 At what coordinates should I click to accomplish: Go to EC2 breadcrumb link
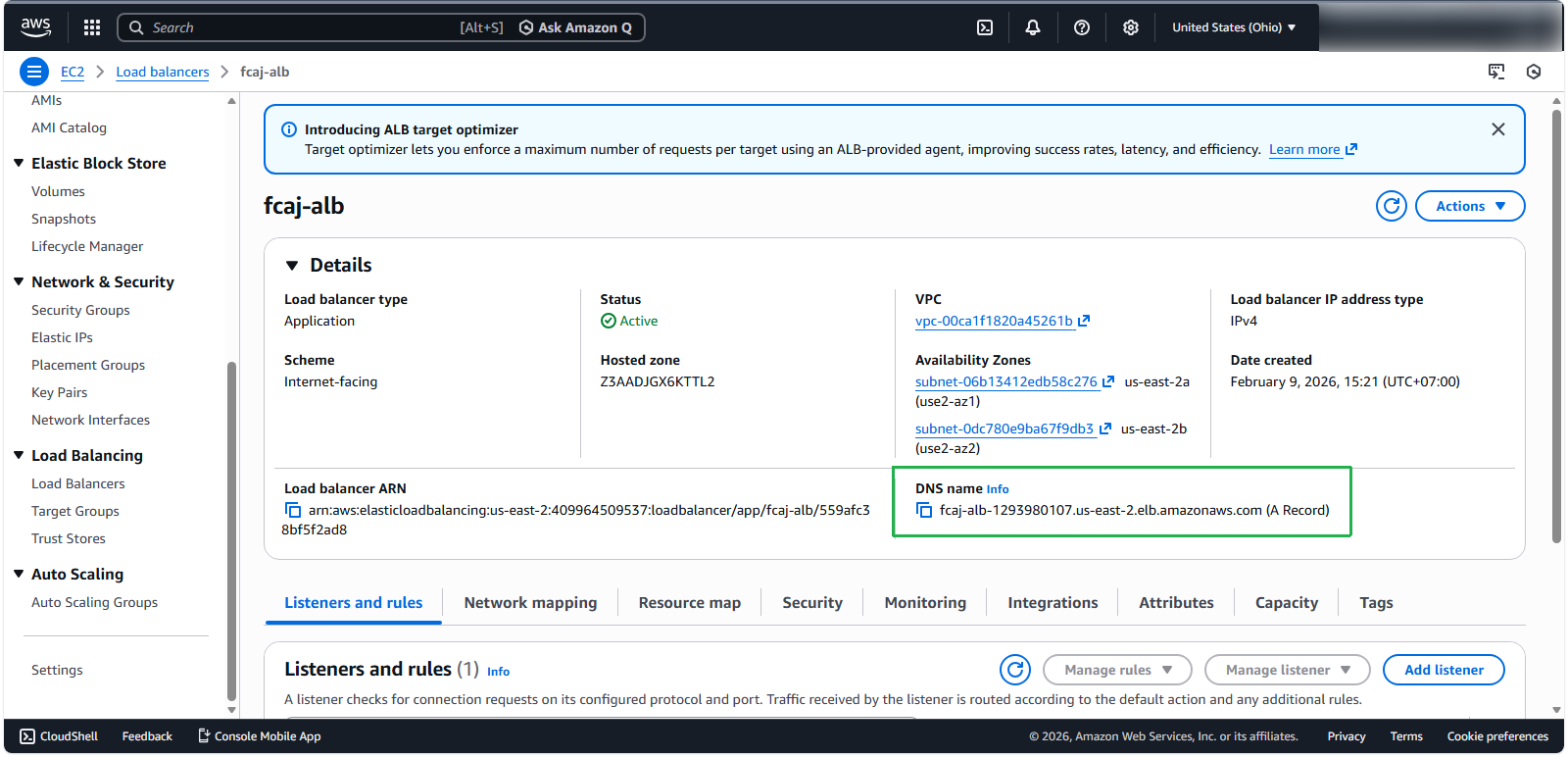point(73,72)
